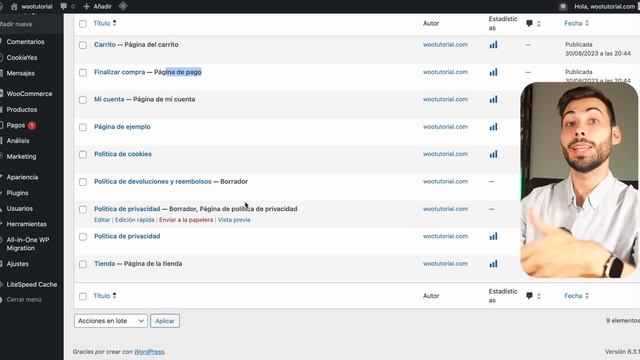Open comments bubble in admin bar
This screenshot has height=360, width=640.
[64, 6]
